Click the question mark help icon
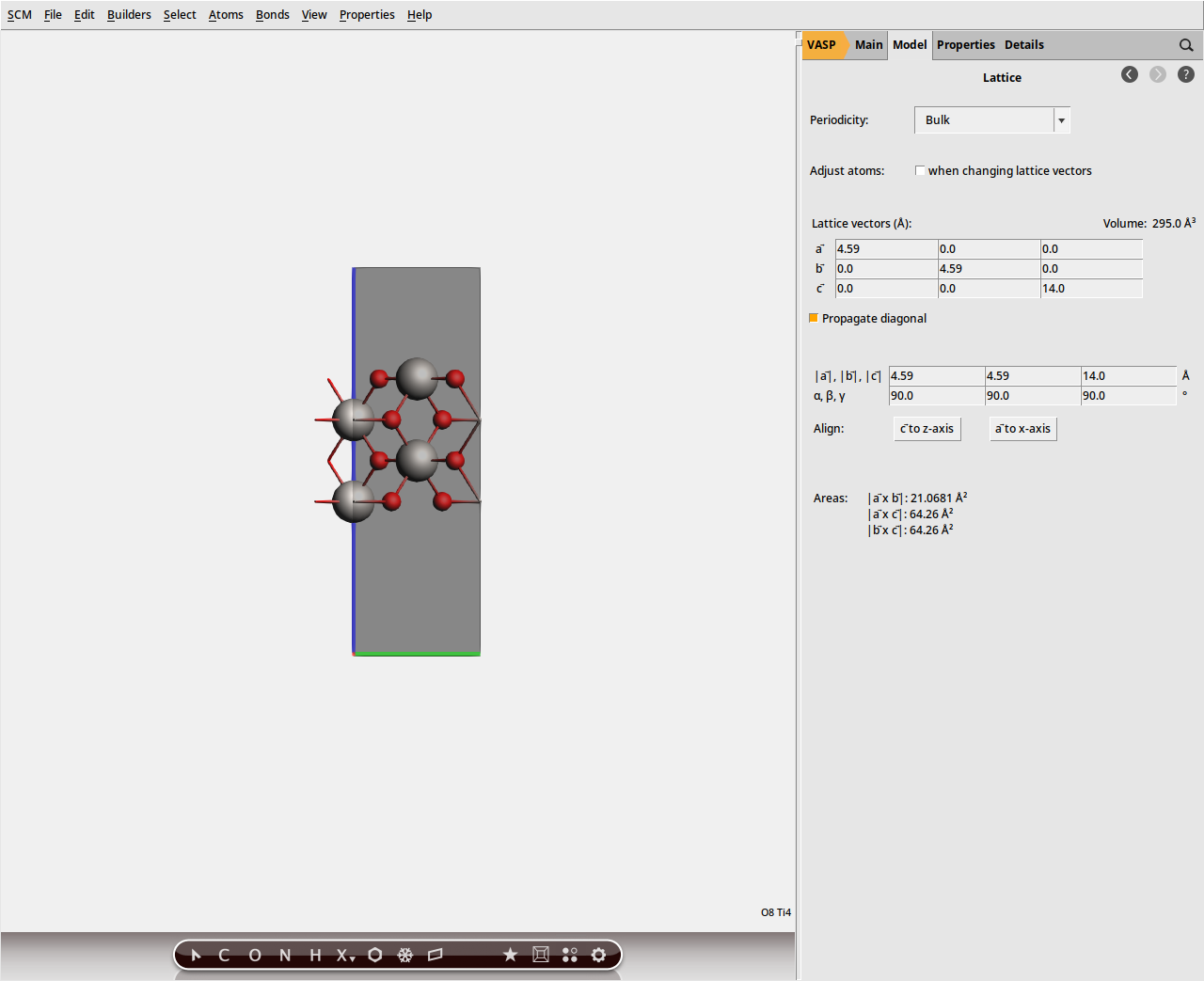Image resolution: width=1204 pixels, height=981 pixels. point(1185,74)
